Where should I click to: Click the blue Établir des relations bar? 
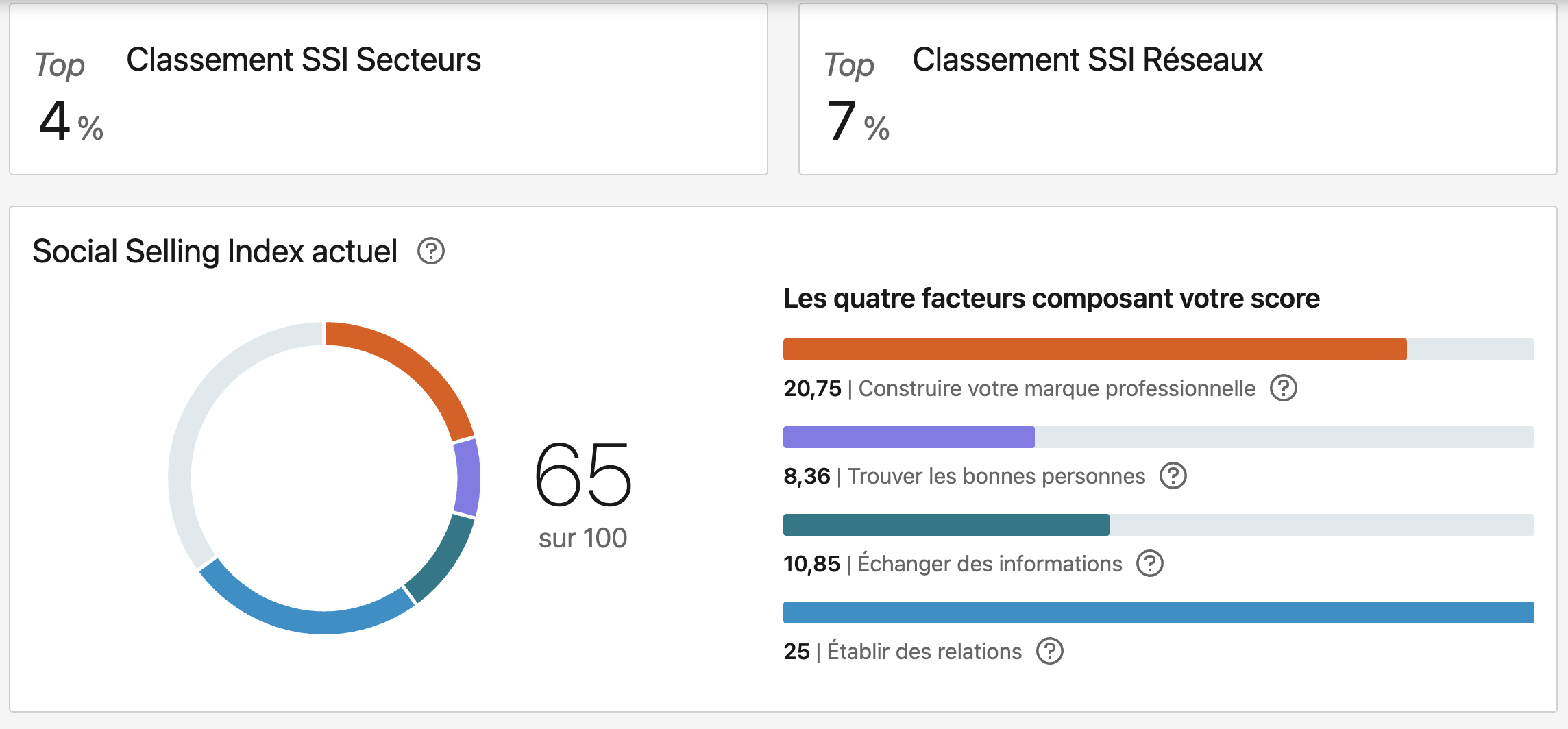pyautogui.click(x=1158, y=613)
